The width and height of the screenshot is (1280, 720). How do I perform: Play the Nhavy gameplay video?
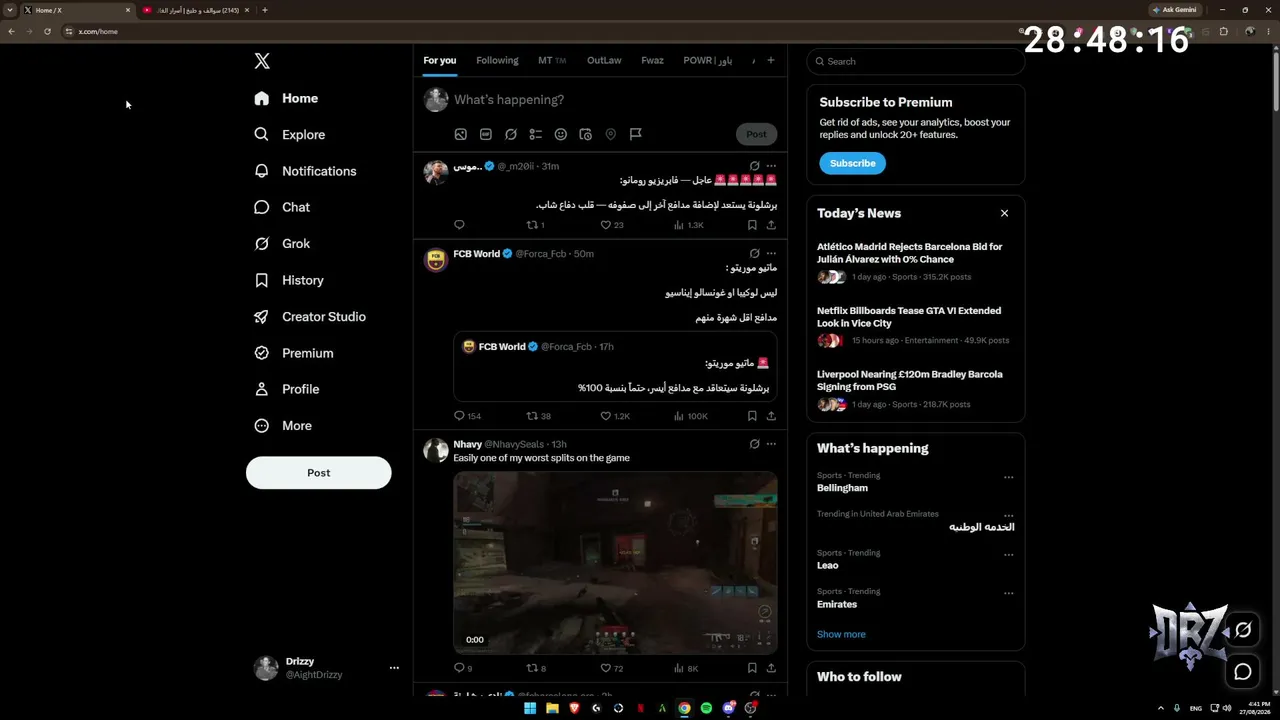click(615, 563)
